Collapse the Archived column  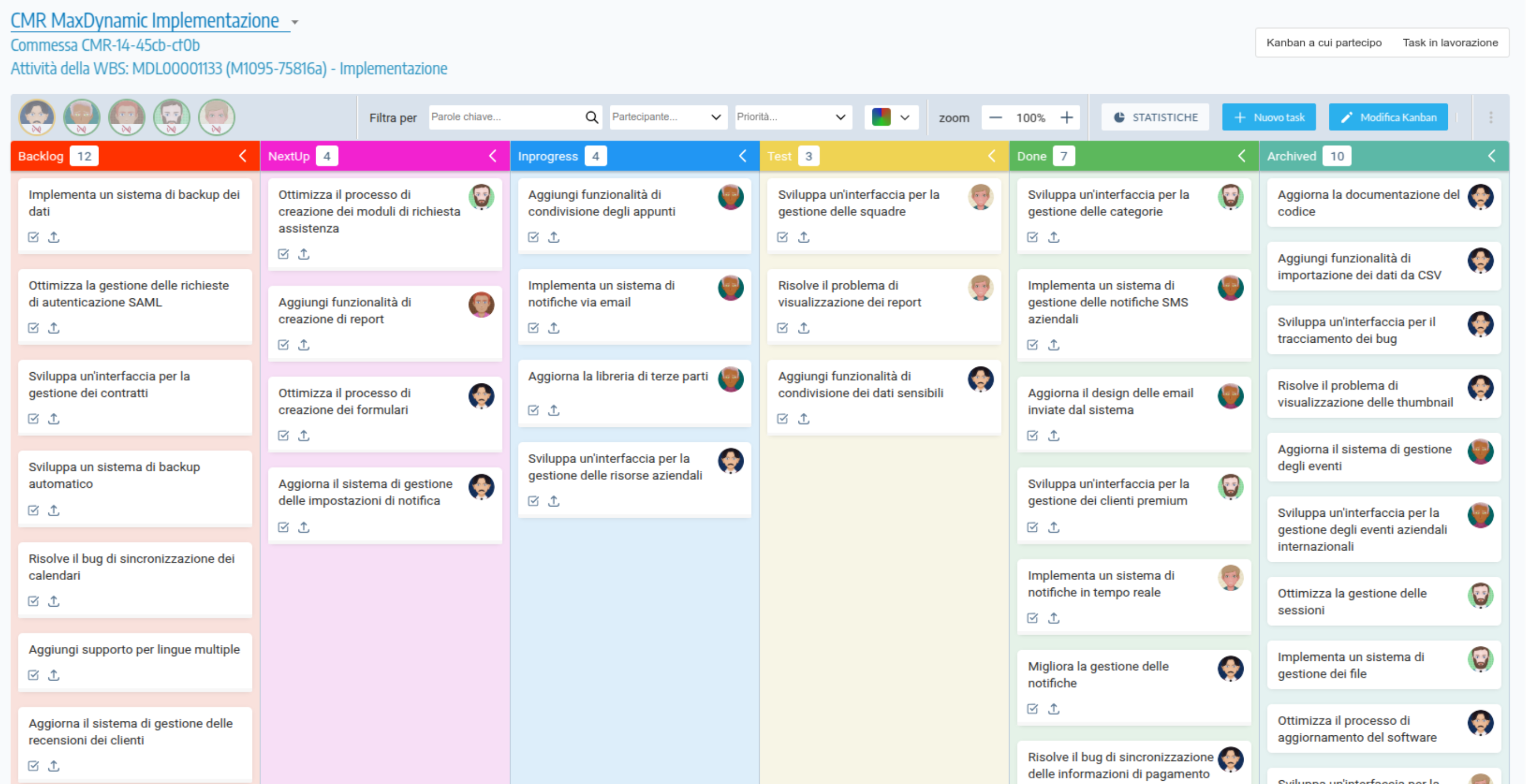coord(1492,156)
